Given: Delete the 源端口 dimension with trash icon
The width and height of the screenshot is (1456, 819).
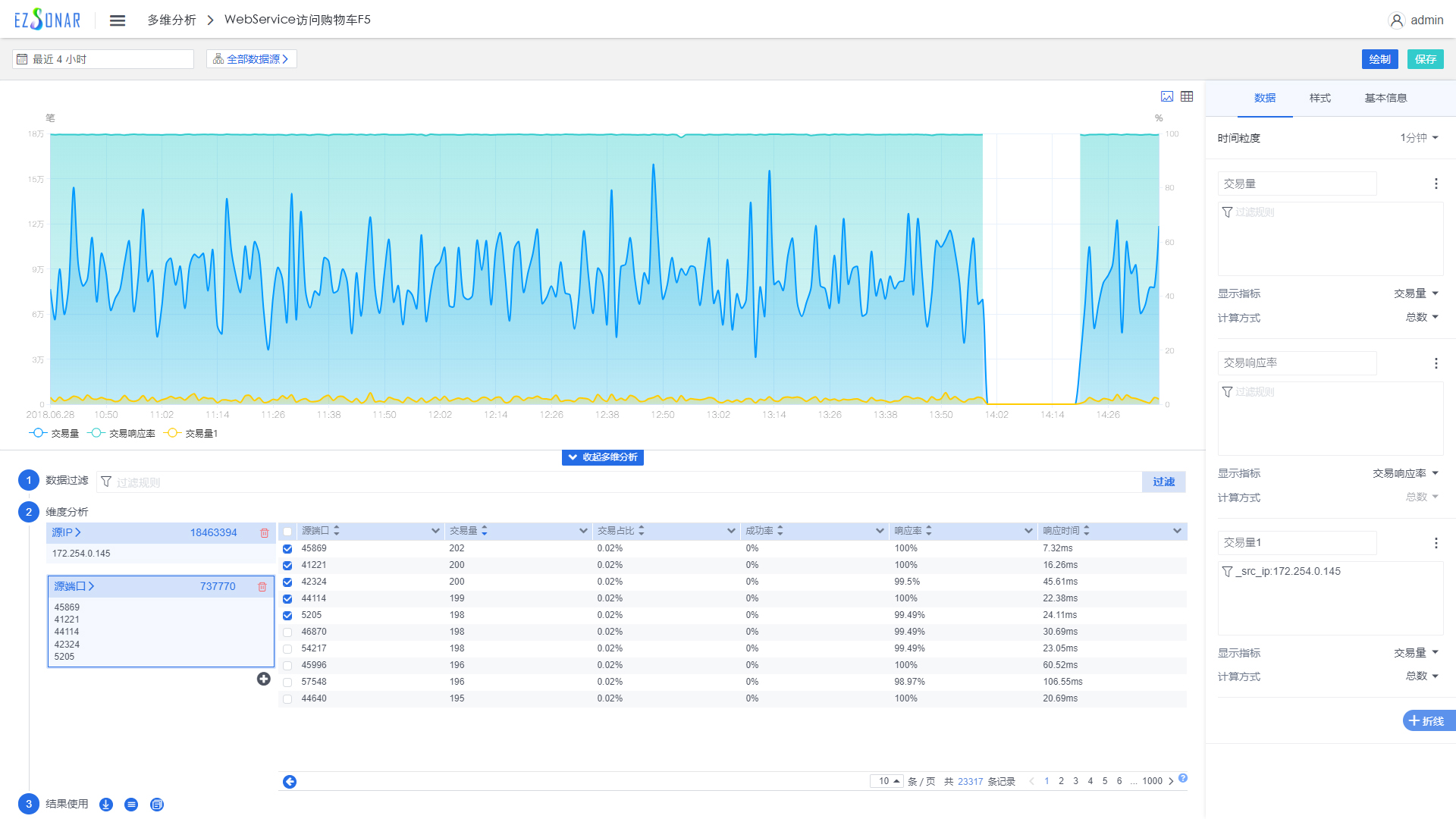Looking at the screenshot, I should click(262, 586).
